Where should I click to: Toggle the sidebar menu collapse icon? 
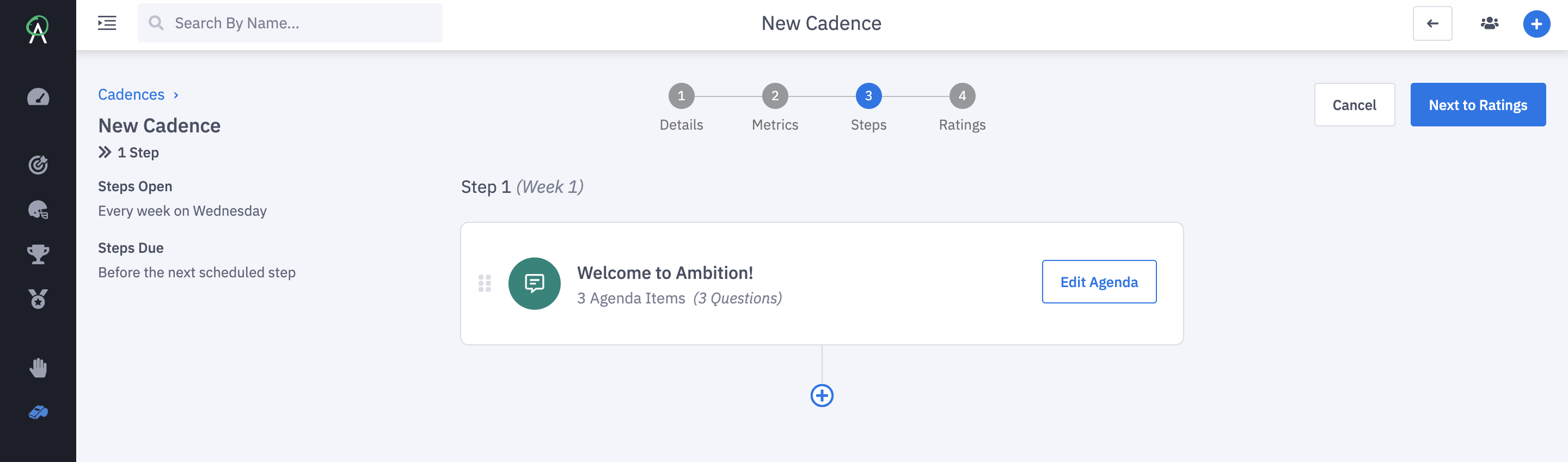coord(107,23)
